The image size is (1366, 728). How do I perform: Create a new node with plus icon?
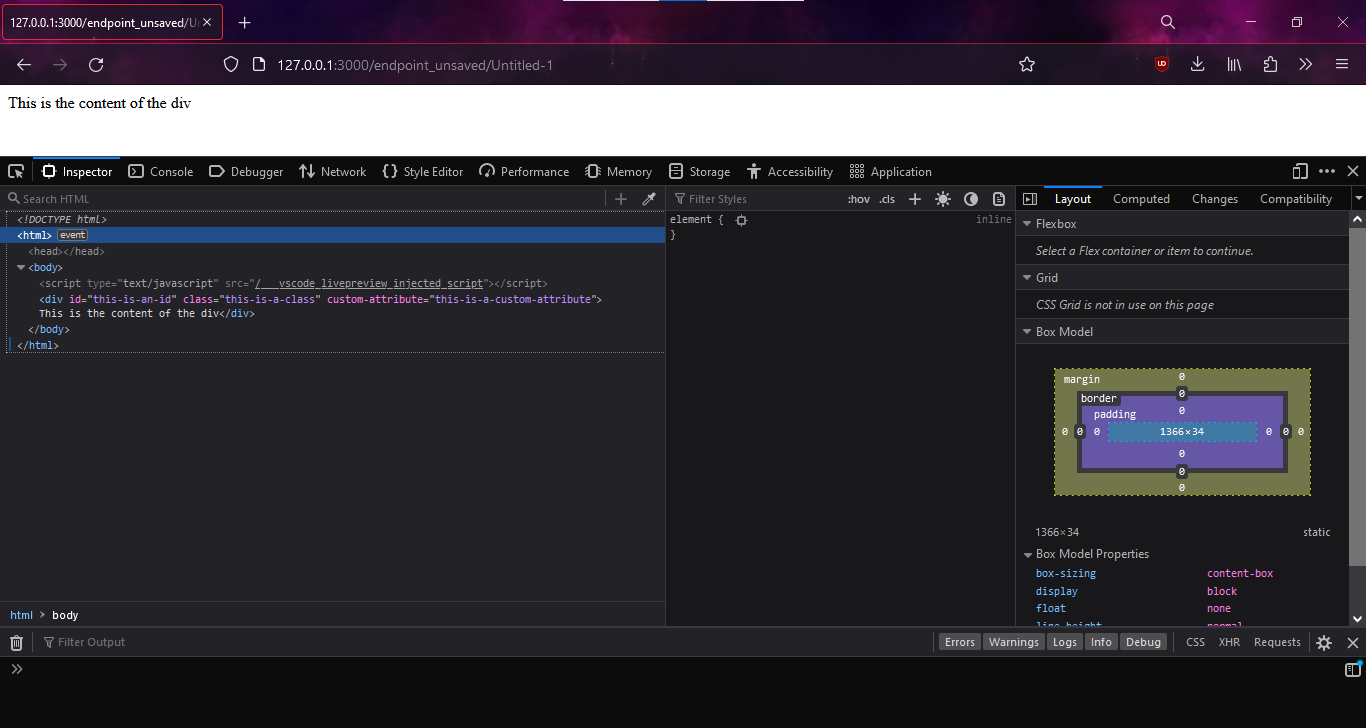pos(621,199)
